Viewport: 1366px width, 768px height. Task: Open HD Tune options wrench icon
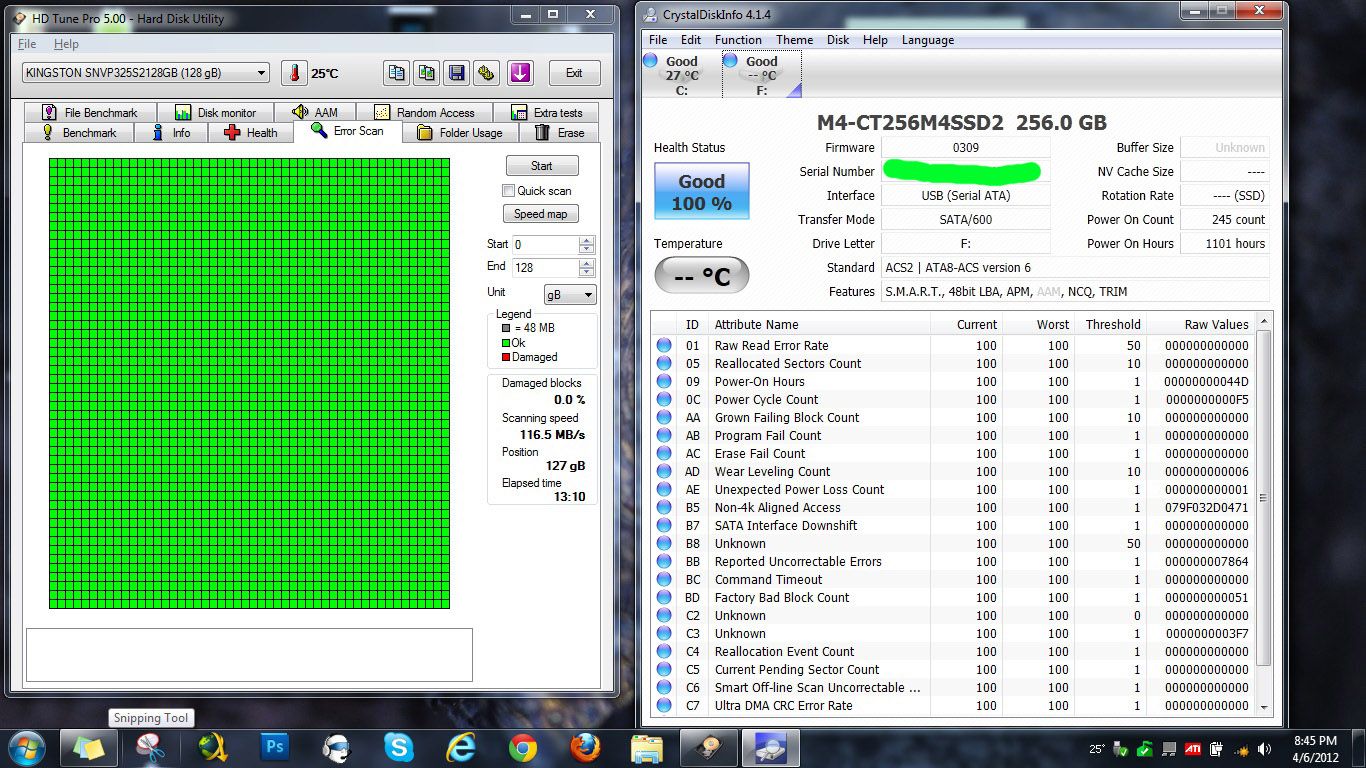click(x=487, y=73)
